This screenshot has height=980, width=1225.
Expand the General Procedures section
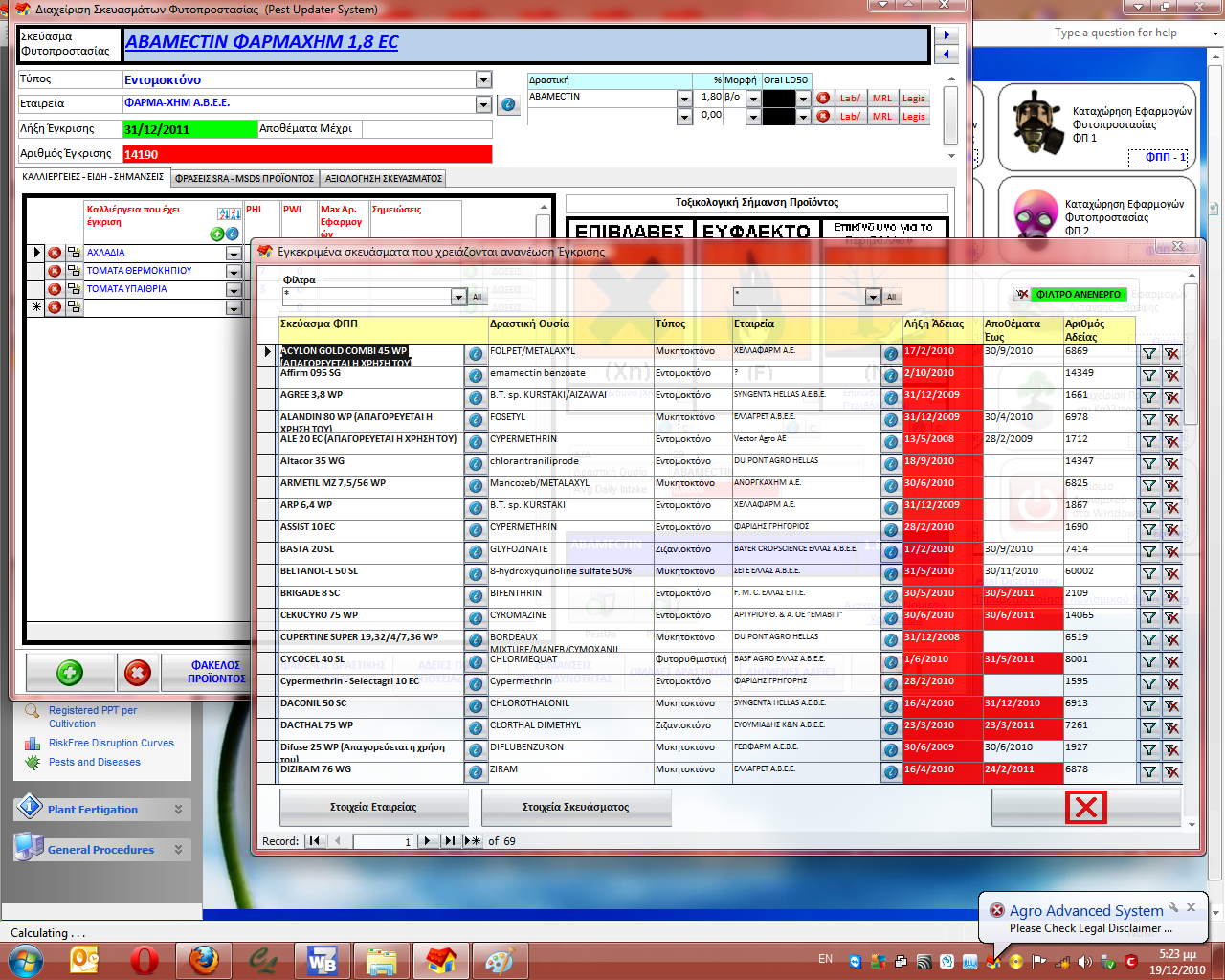click(x=102, y=850)
